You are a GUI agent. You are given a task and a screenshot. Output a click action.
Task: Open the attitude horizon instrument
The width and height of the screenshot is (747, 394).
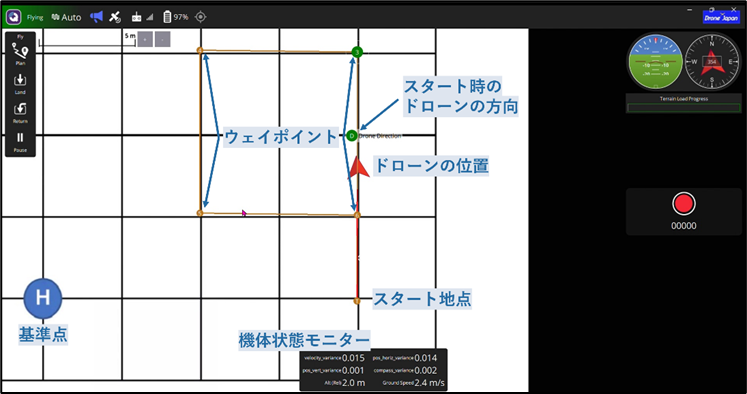pos(655,61)
